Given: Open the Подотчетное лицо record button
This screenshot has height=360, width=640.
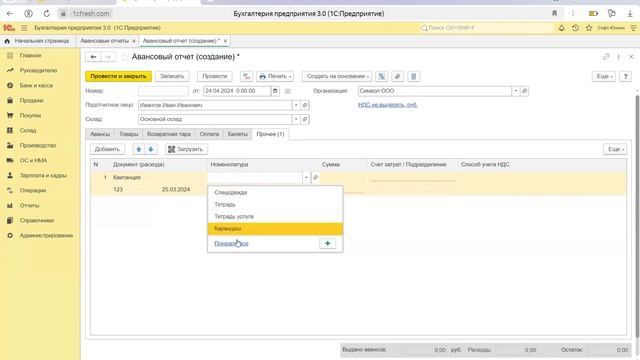Looking at the screenshot, I should point(305,105).
